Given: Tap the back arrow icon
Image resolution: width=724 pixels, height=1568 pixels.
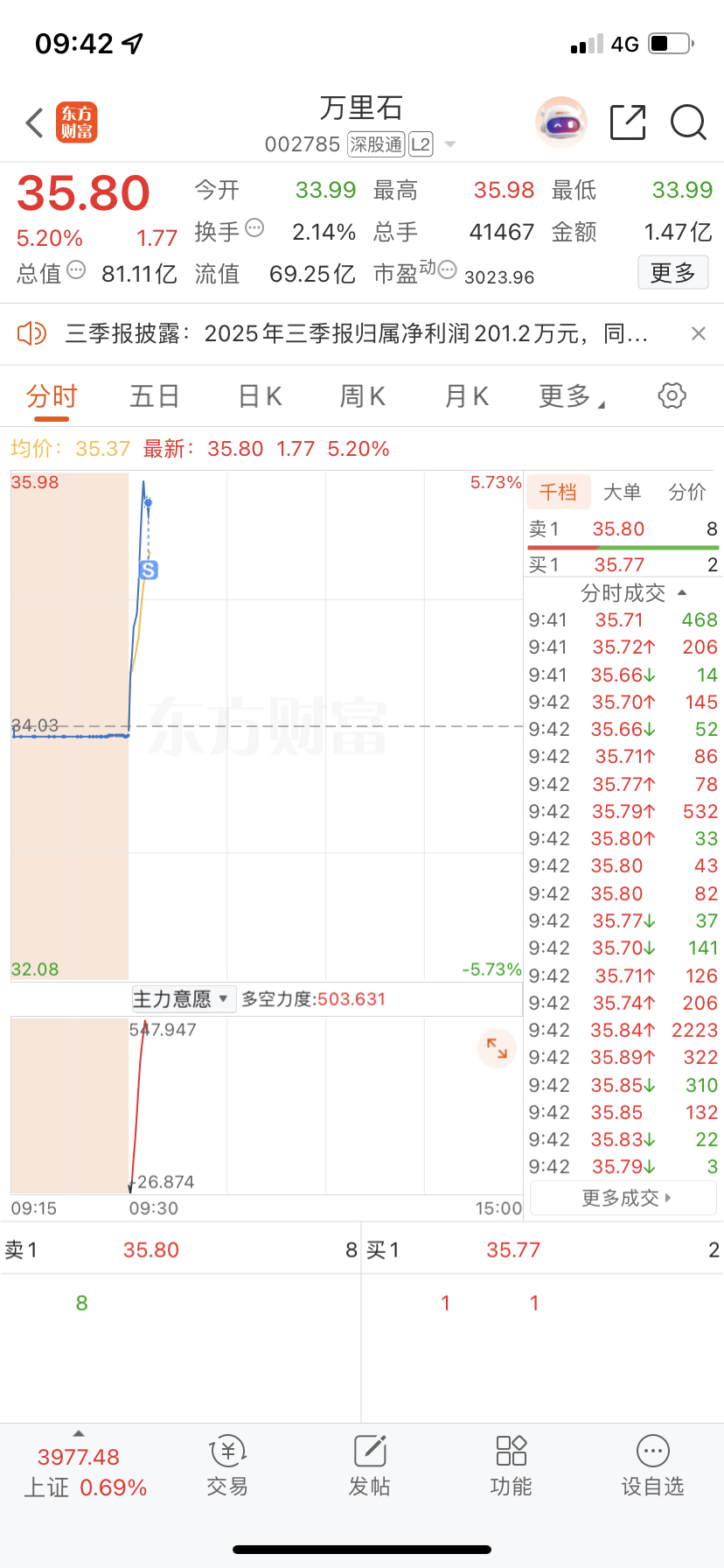Looking at the screenshot, I should tap(35, 122).
